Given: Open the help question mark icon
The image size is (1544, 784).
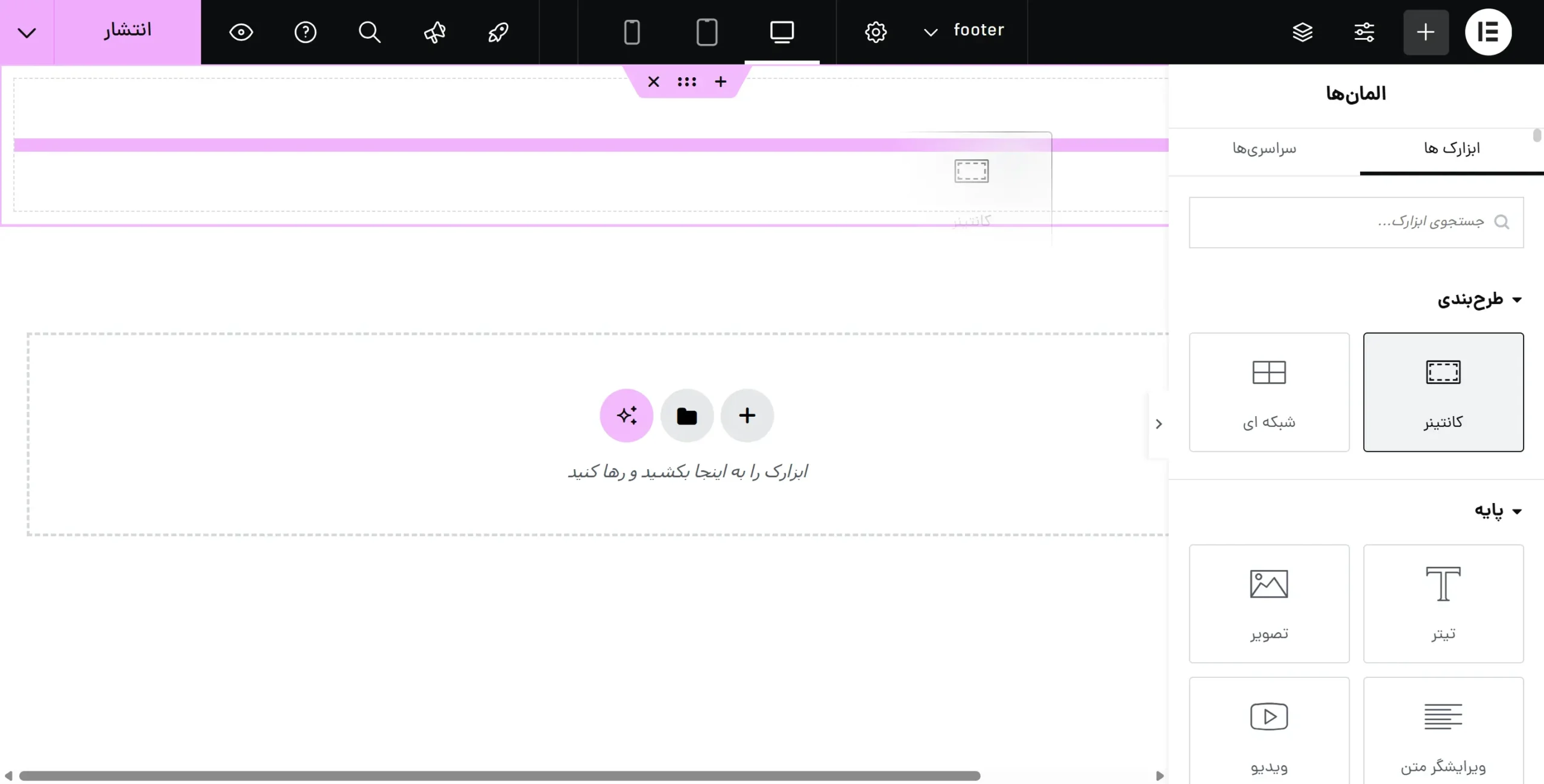Looking at the screenshot, I should [x=305, y=32].
